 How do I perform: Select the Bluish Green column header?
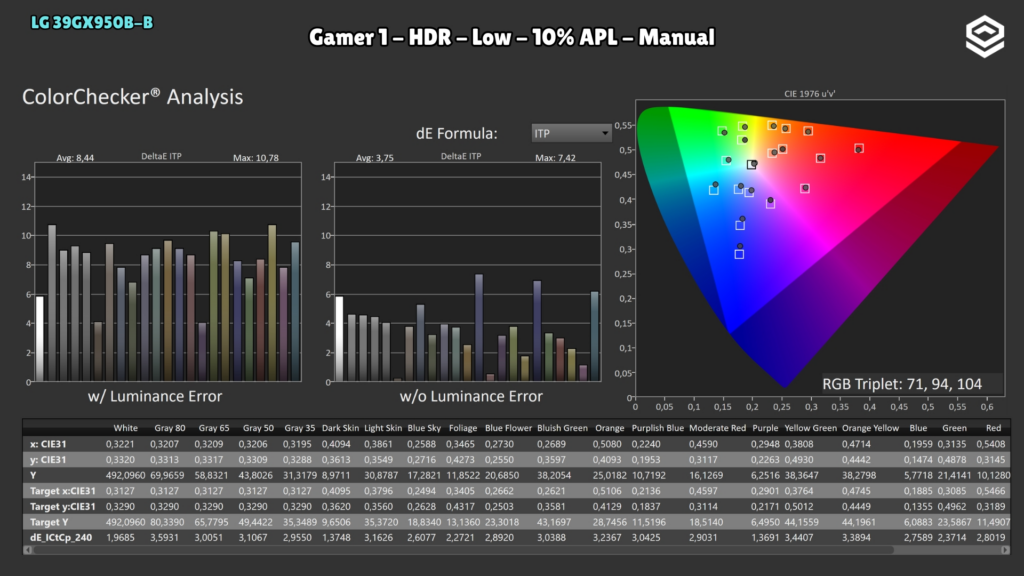[562, 428]
